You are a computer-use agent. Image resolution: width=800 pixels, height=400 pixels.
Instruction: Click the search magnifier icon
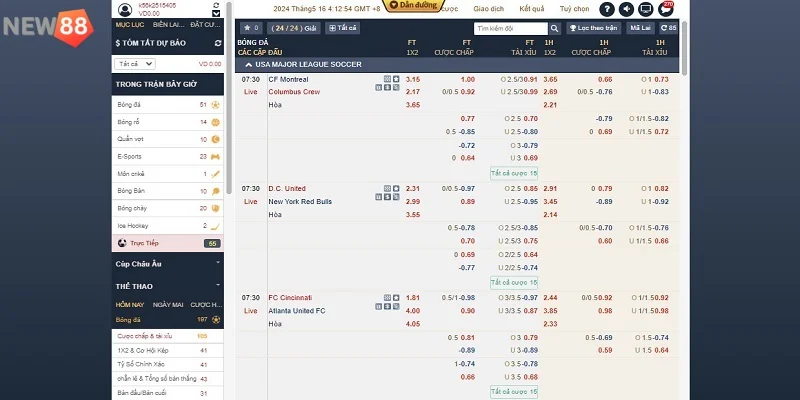(x=555, y=28)
